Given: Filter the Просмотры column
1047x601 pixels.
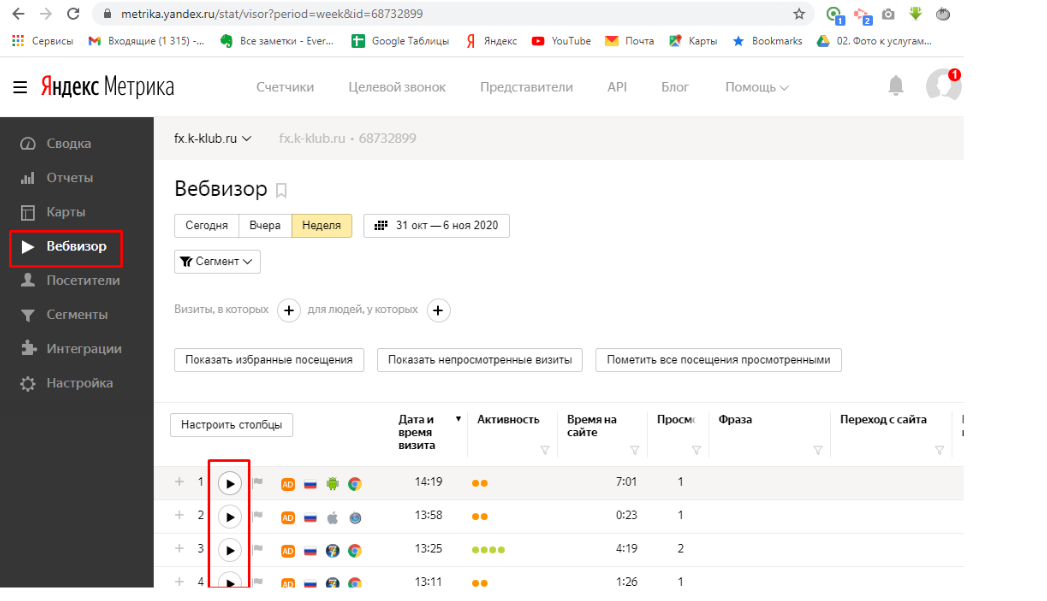Looking at the screenshot, I should tap(696, 451).
